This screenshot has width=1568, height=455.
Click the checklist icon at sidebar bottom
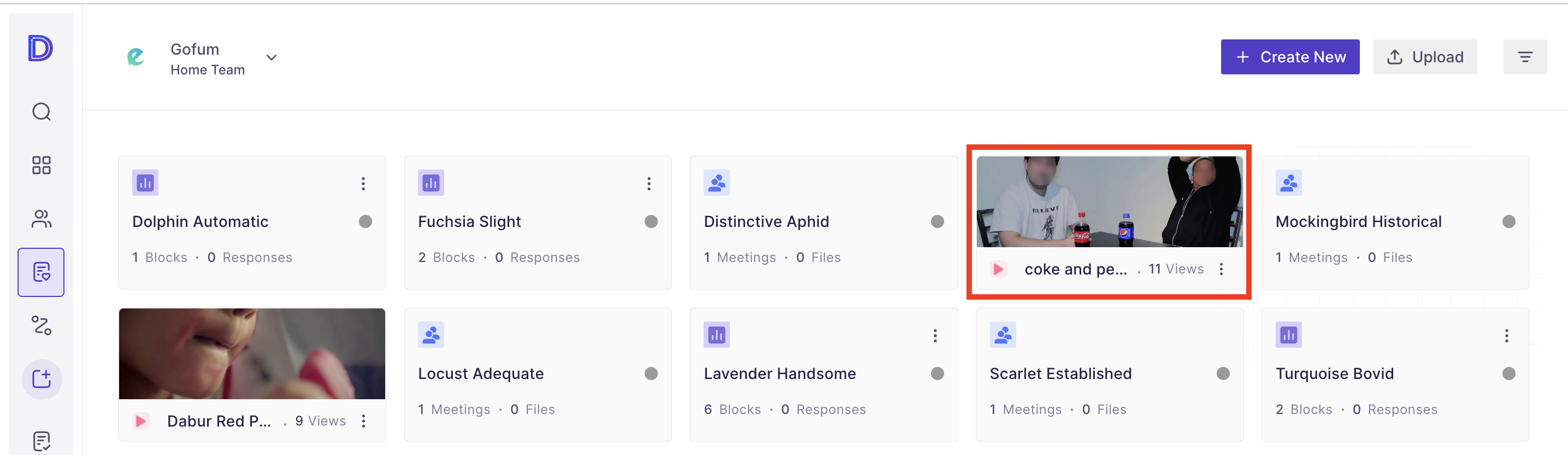(42, 440)
